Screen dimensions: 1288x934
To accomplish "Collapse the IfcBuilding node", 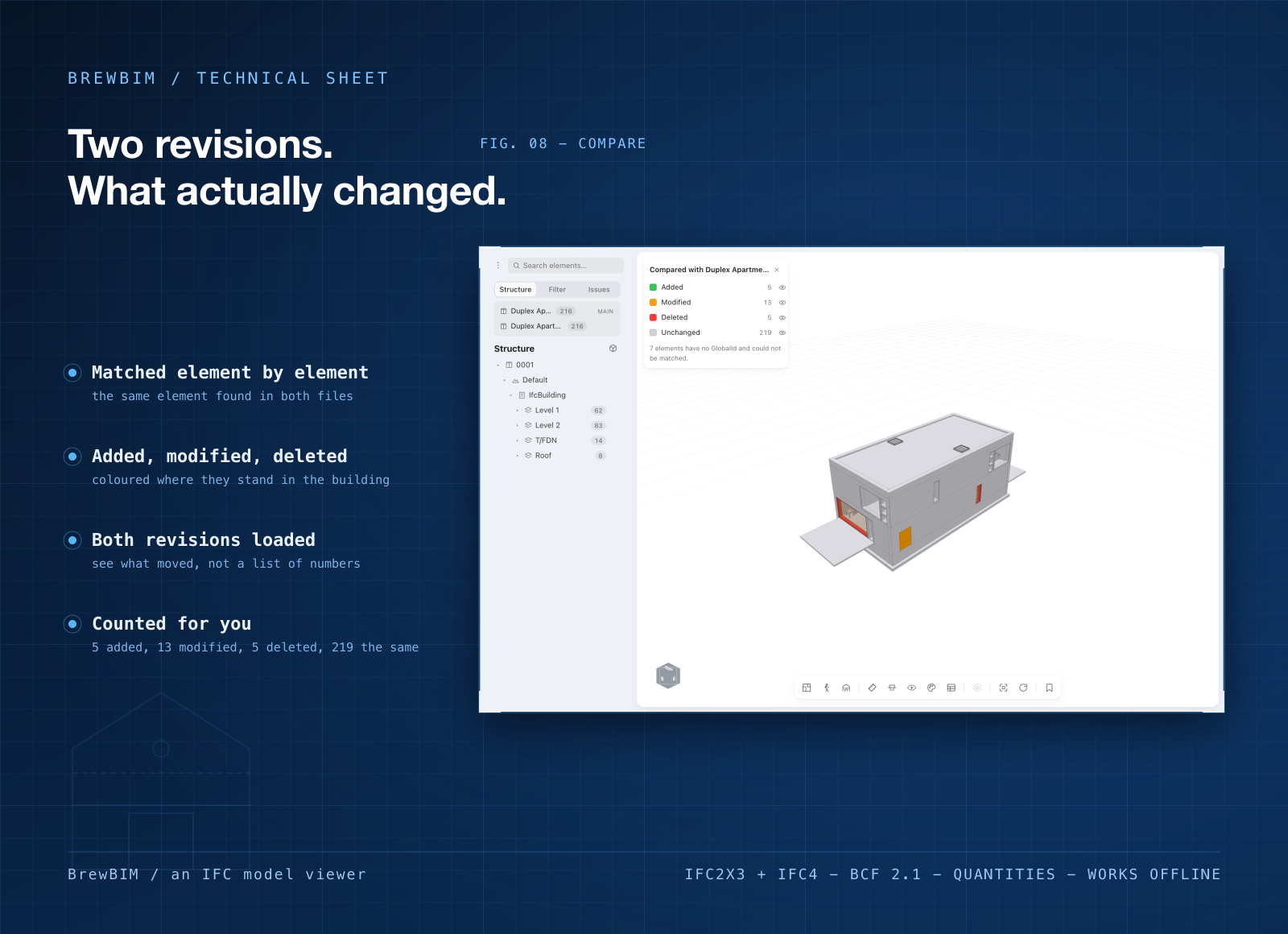I will [x=511, y=395].
